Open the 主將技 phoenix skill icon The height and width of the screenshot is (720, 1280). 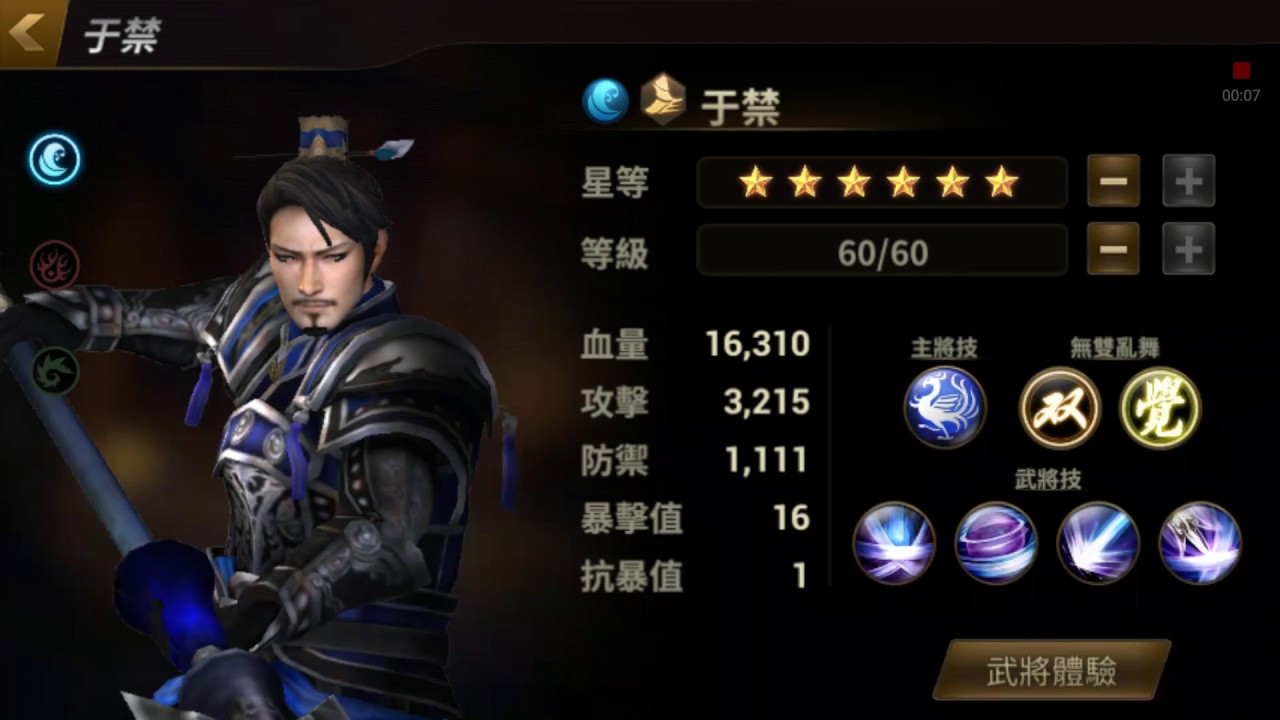945,407
